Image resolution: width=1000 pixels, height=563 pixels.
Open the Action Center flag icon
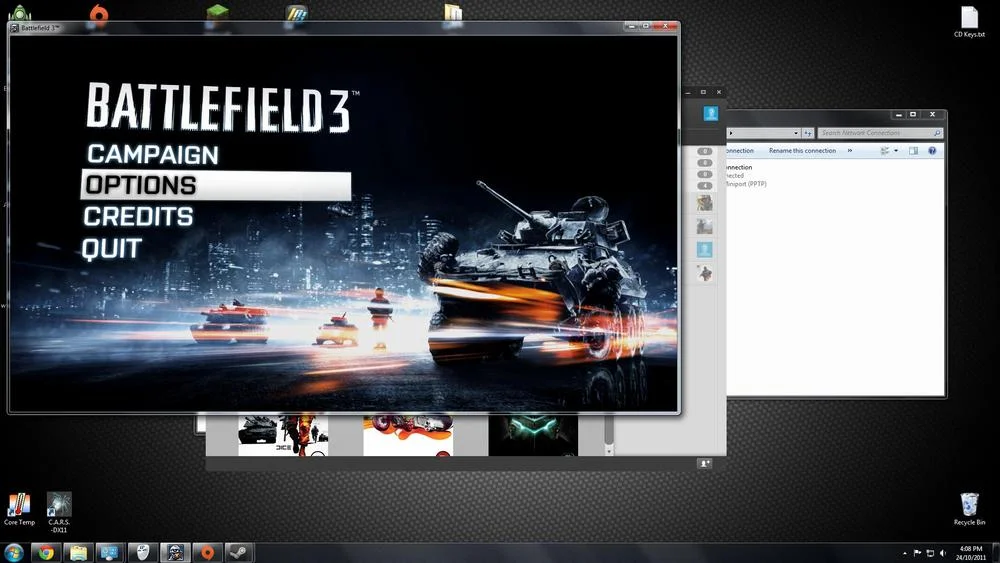917,553
